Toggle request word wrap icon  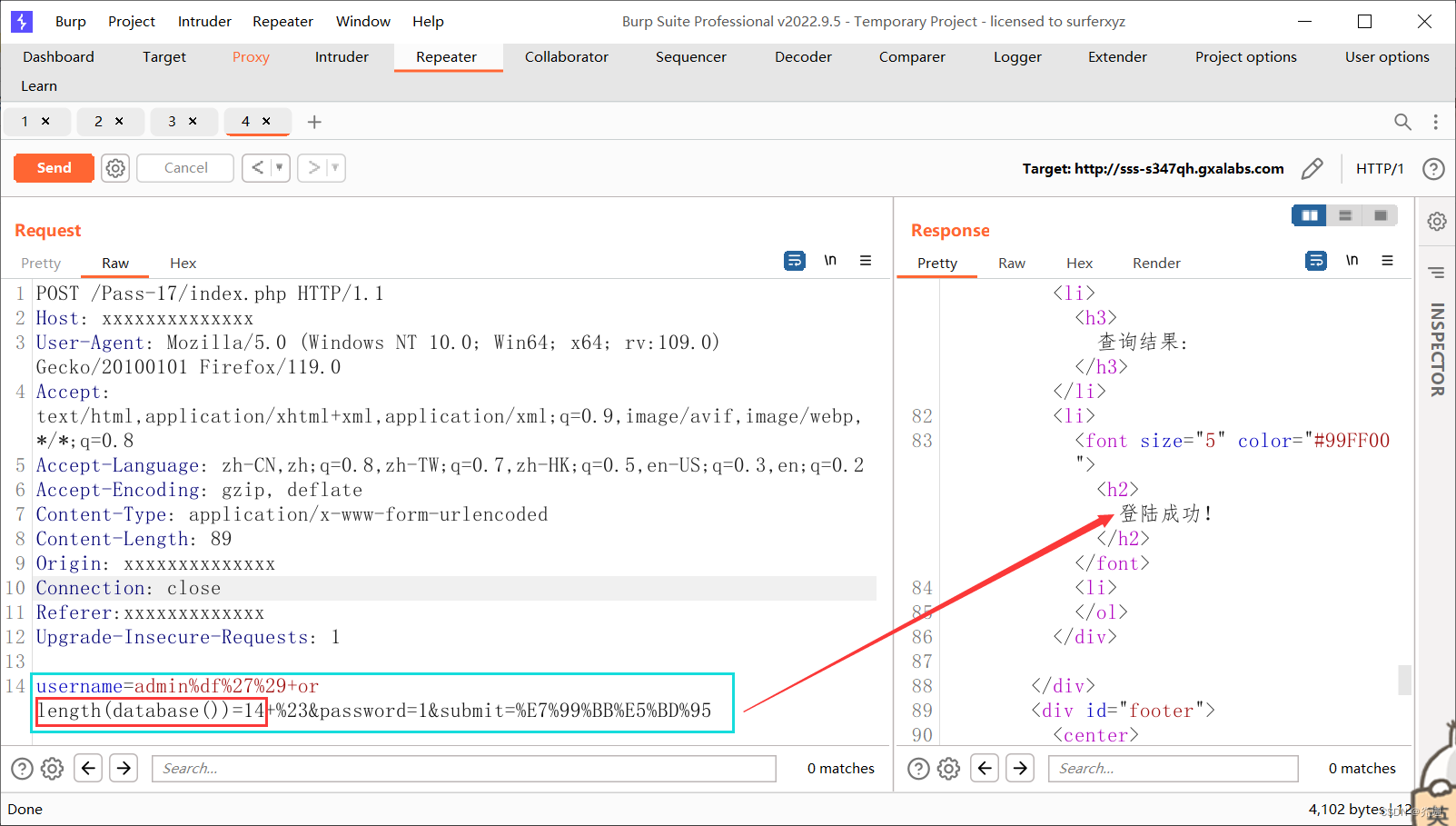[795, 261]
